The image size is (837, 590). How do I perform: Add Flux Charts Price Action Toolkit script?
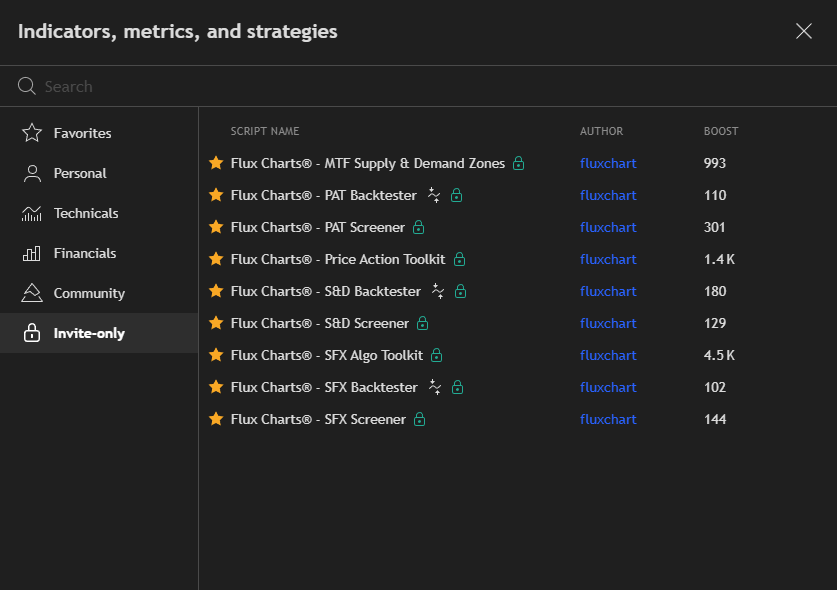[338, 259]
